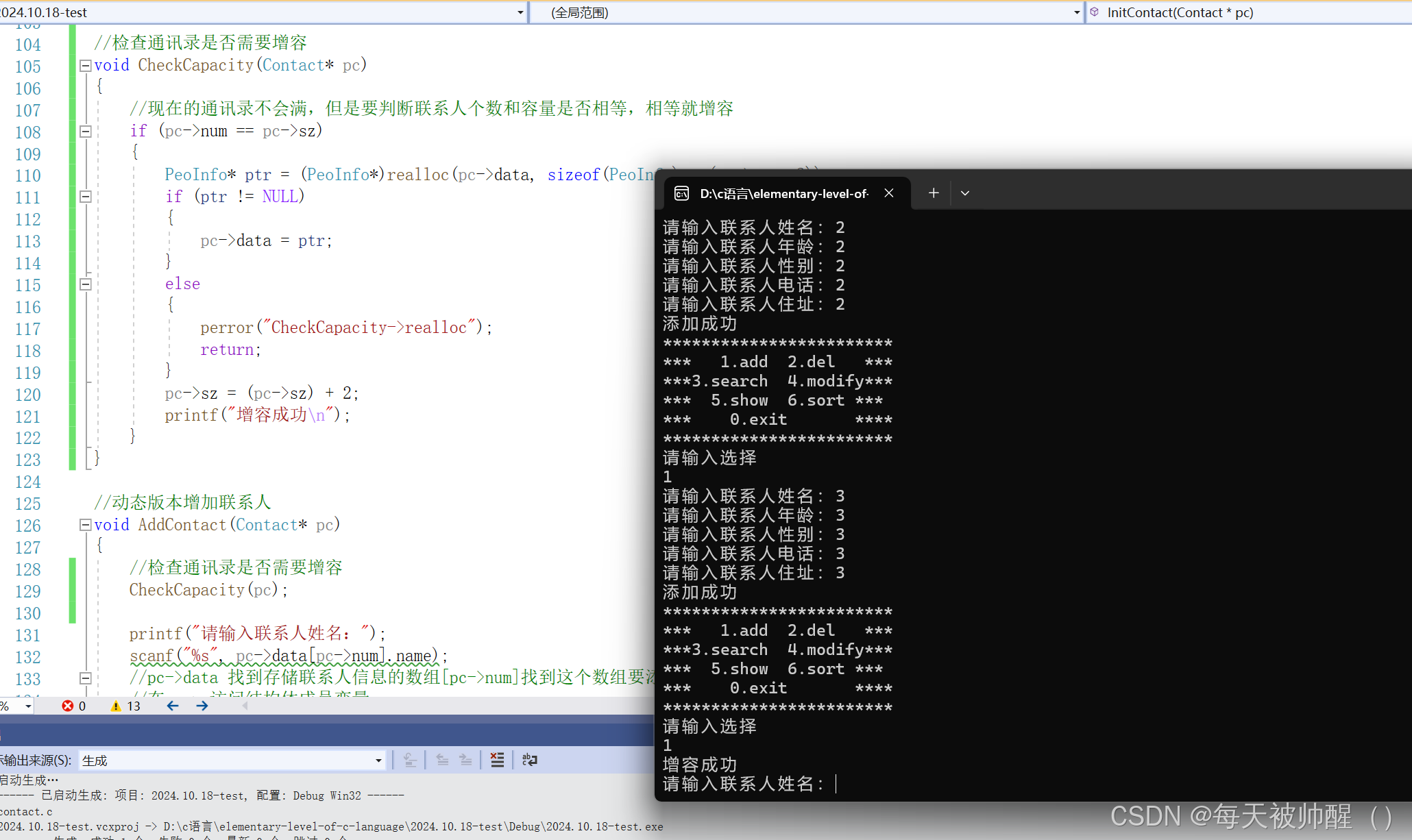1412x840 pixels.
Task: Close the elementary-level-of terminal tab
Action: point(889,193)
